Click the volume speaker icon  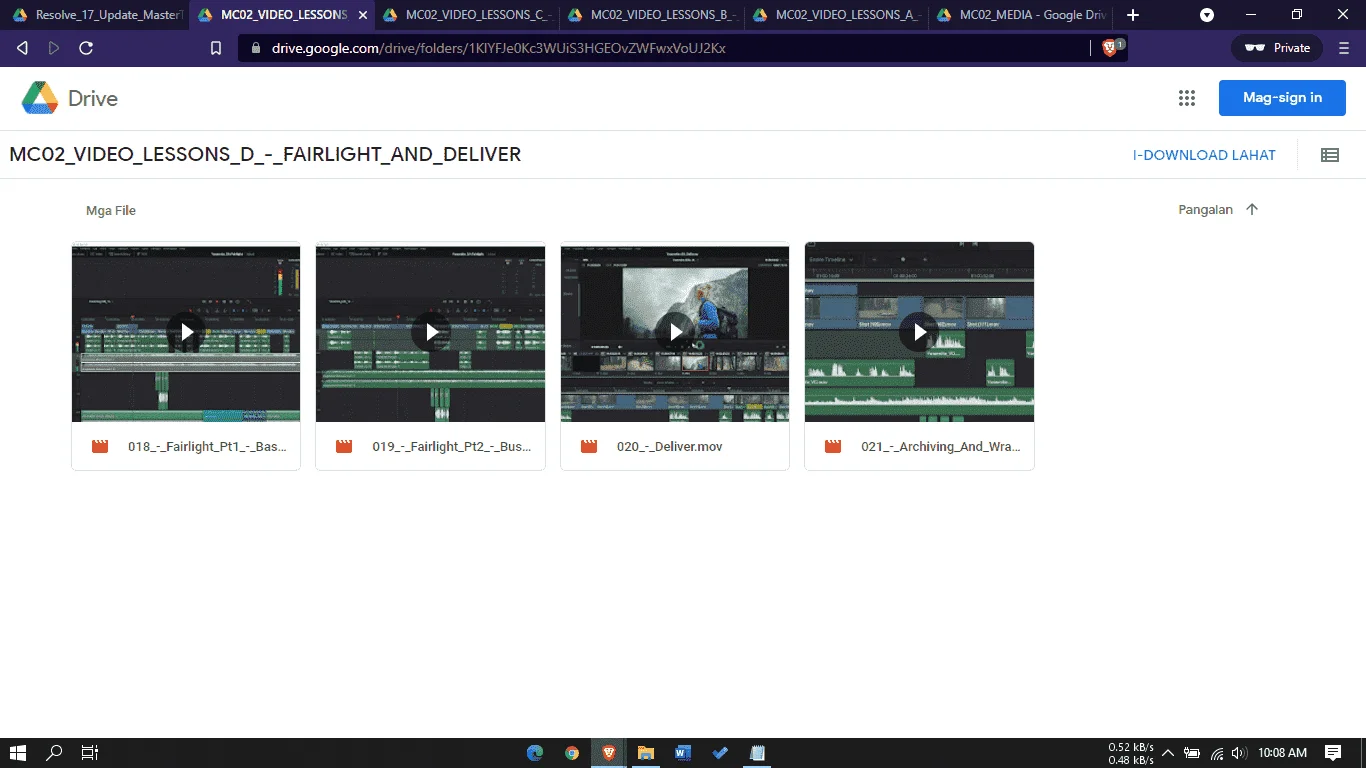click(x=1240, y=753)
